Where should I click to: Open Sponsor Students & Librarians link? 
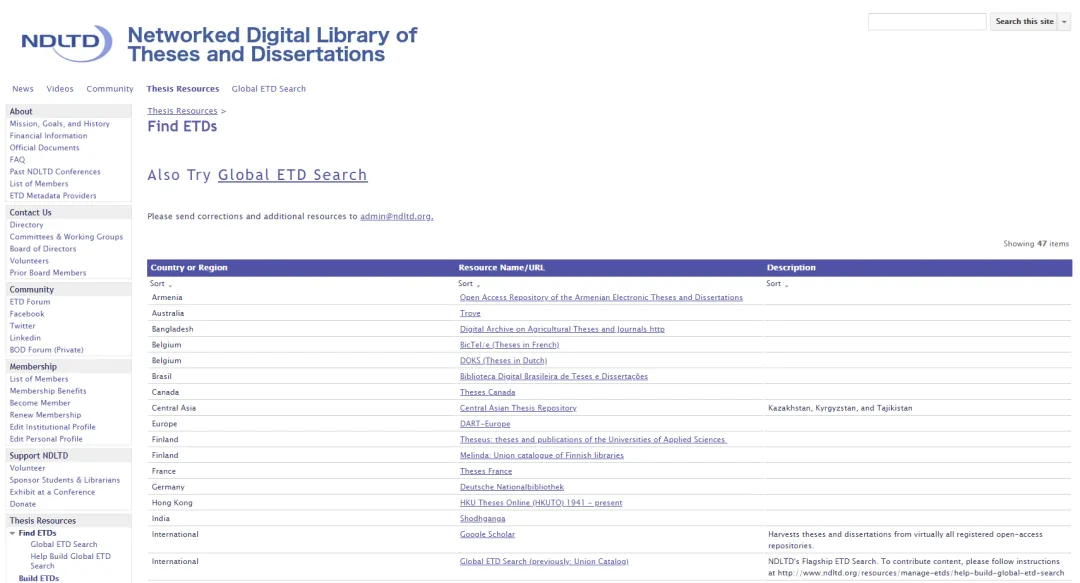(x=65, y=480)
